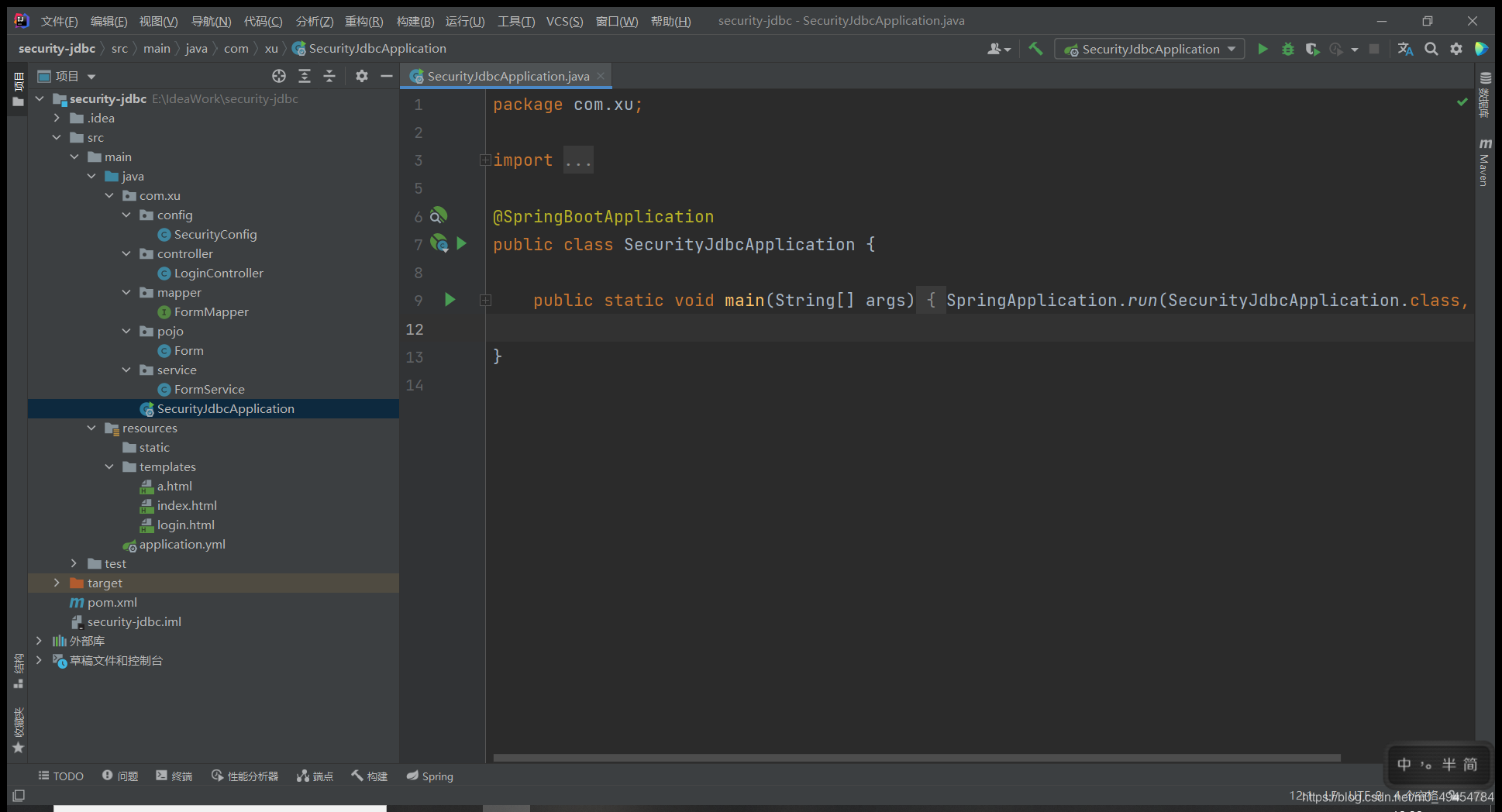Viewport: 1502px width, 812px height.
Task: Expand the target folder
Action: tap(57, 583)
